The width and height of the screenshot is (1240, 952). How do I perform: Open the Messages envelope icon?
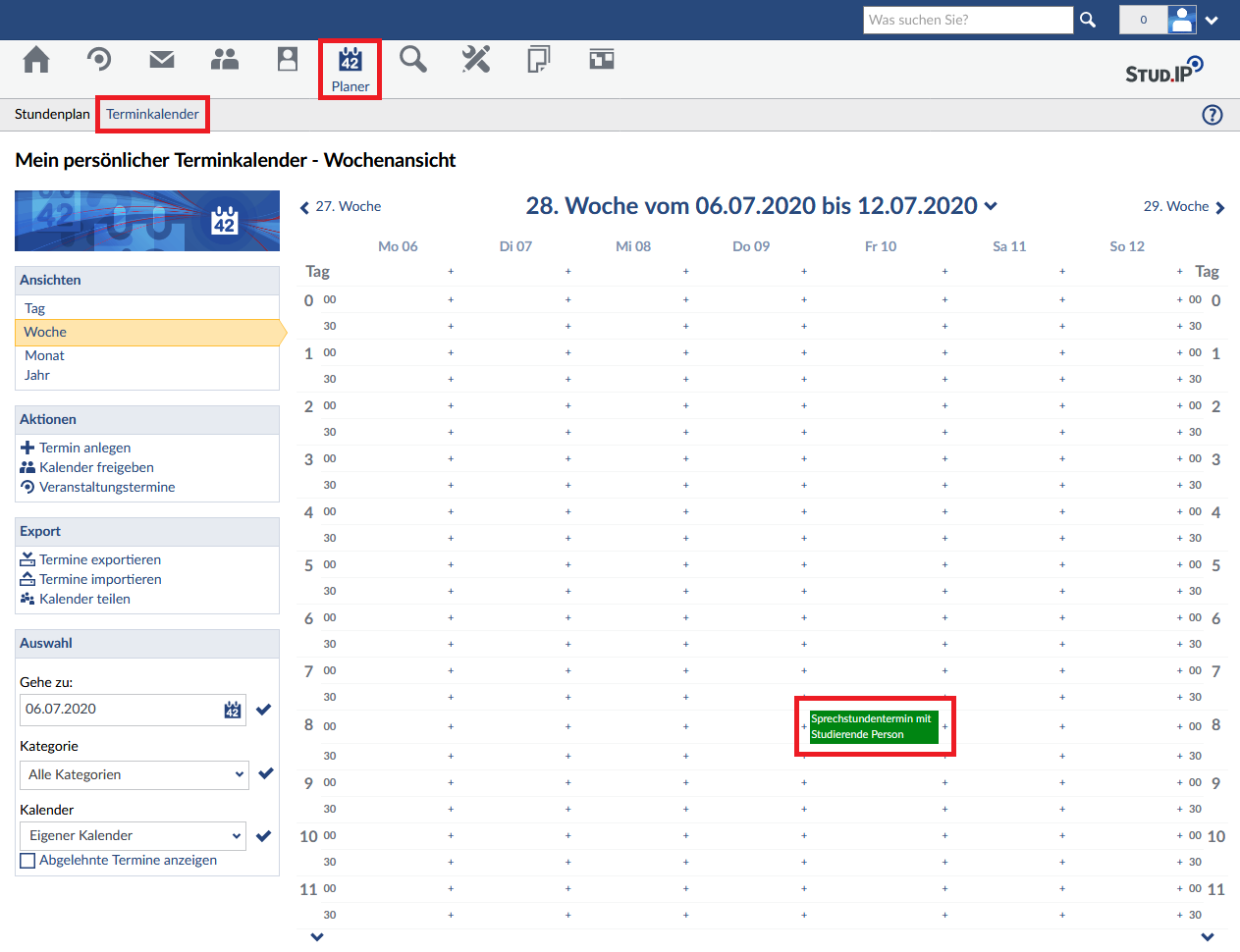(162, 61)
